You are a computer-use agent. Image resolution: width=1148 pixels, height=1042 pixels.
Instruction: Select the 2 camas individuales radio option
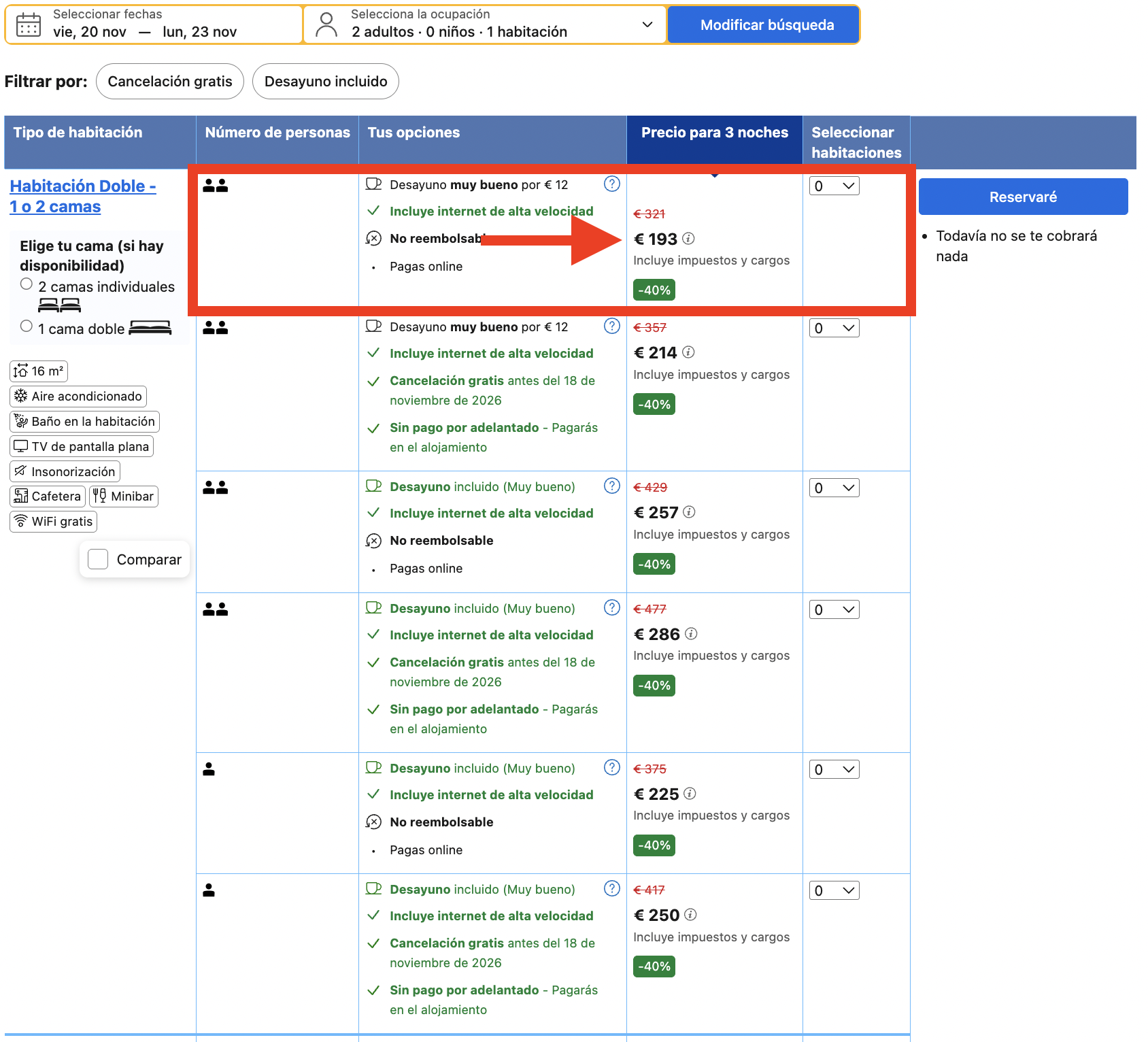[27, 284]
